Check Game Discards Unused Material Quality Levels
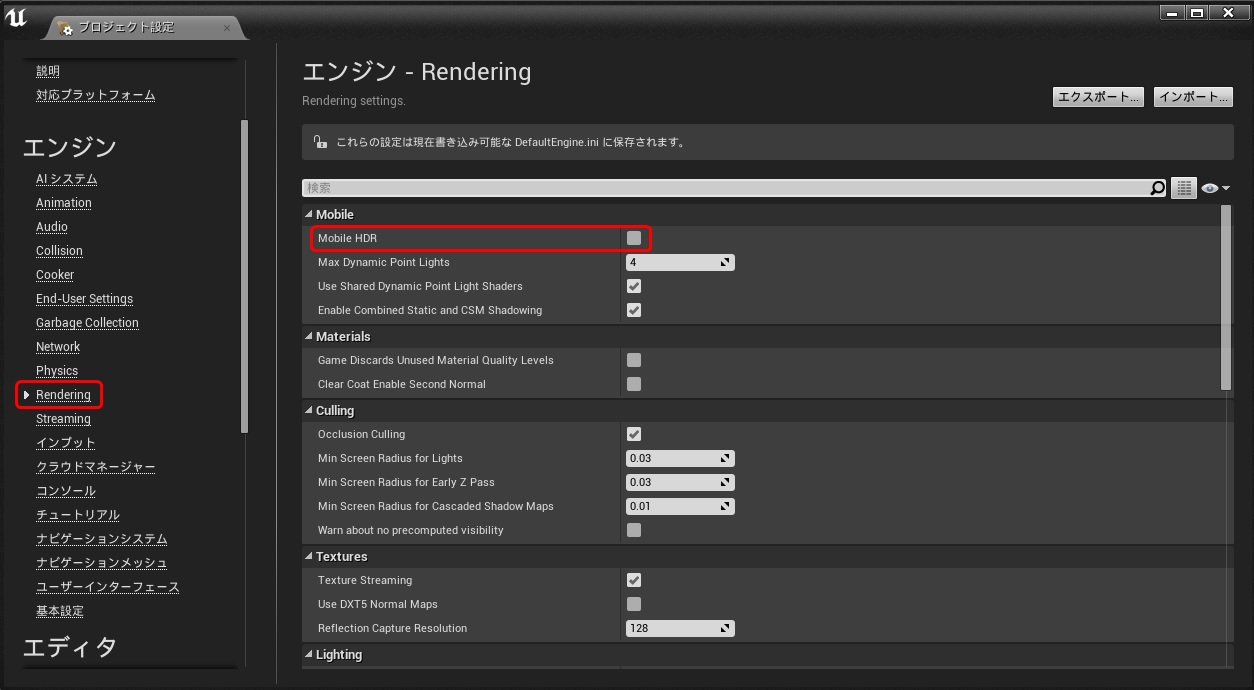This screenshot has width=1254, height=690. tap(634, 360)
